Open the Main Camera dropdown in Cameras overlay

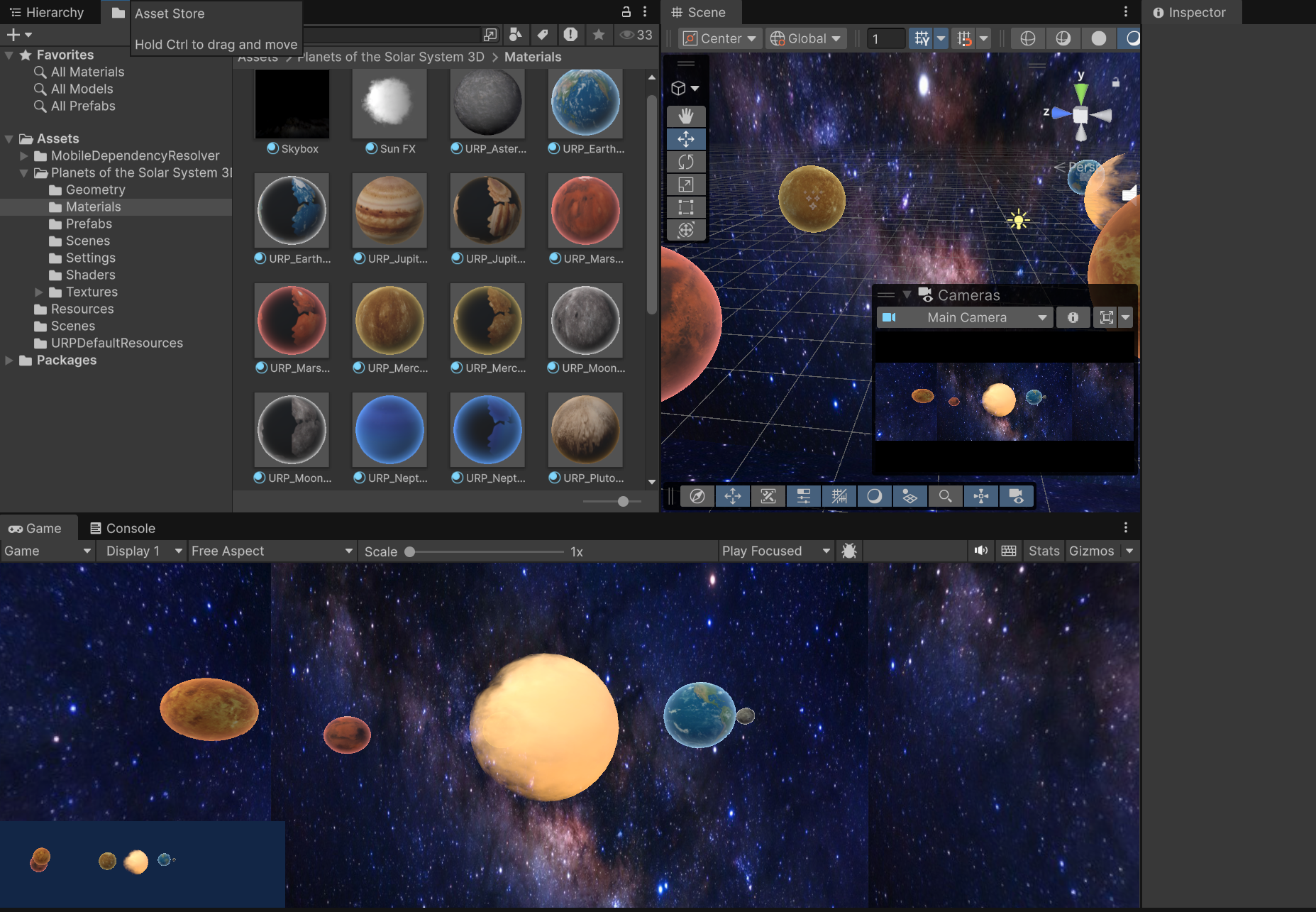point(965,317)
